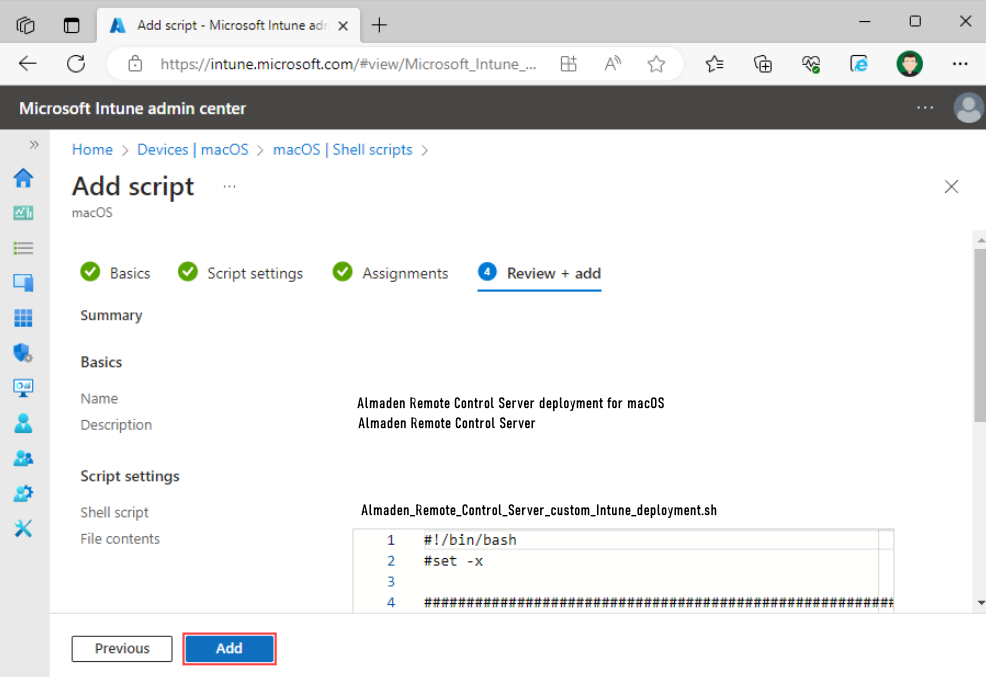986x677 pixels.
Task: Close the Add script browser tab
Action: click(343, 26)
